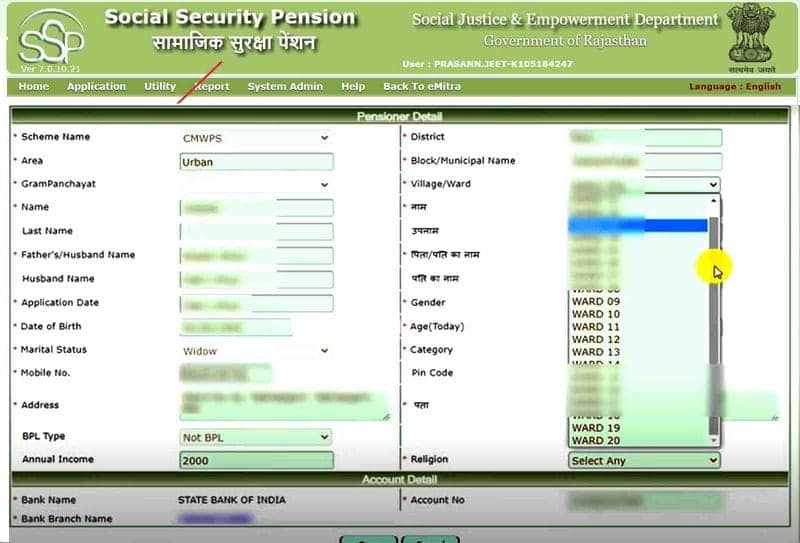Open the Help menu
800x543 pixels.
353,86
